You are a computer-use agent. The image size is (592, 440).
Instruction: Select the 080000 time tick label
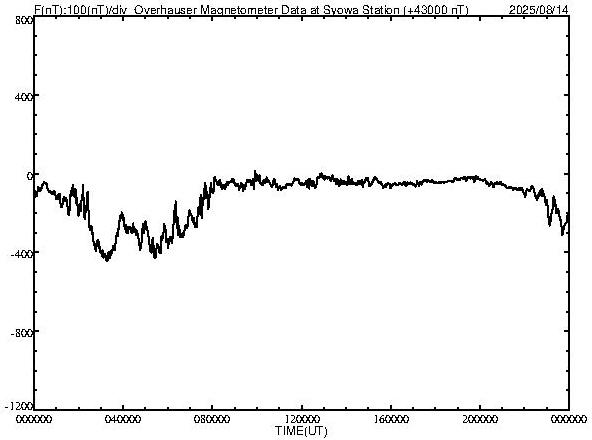(212, 419)
